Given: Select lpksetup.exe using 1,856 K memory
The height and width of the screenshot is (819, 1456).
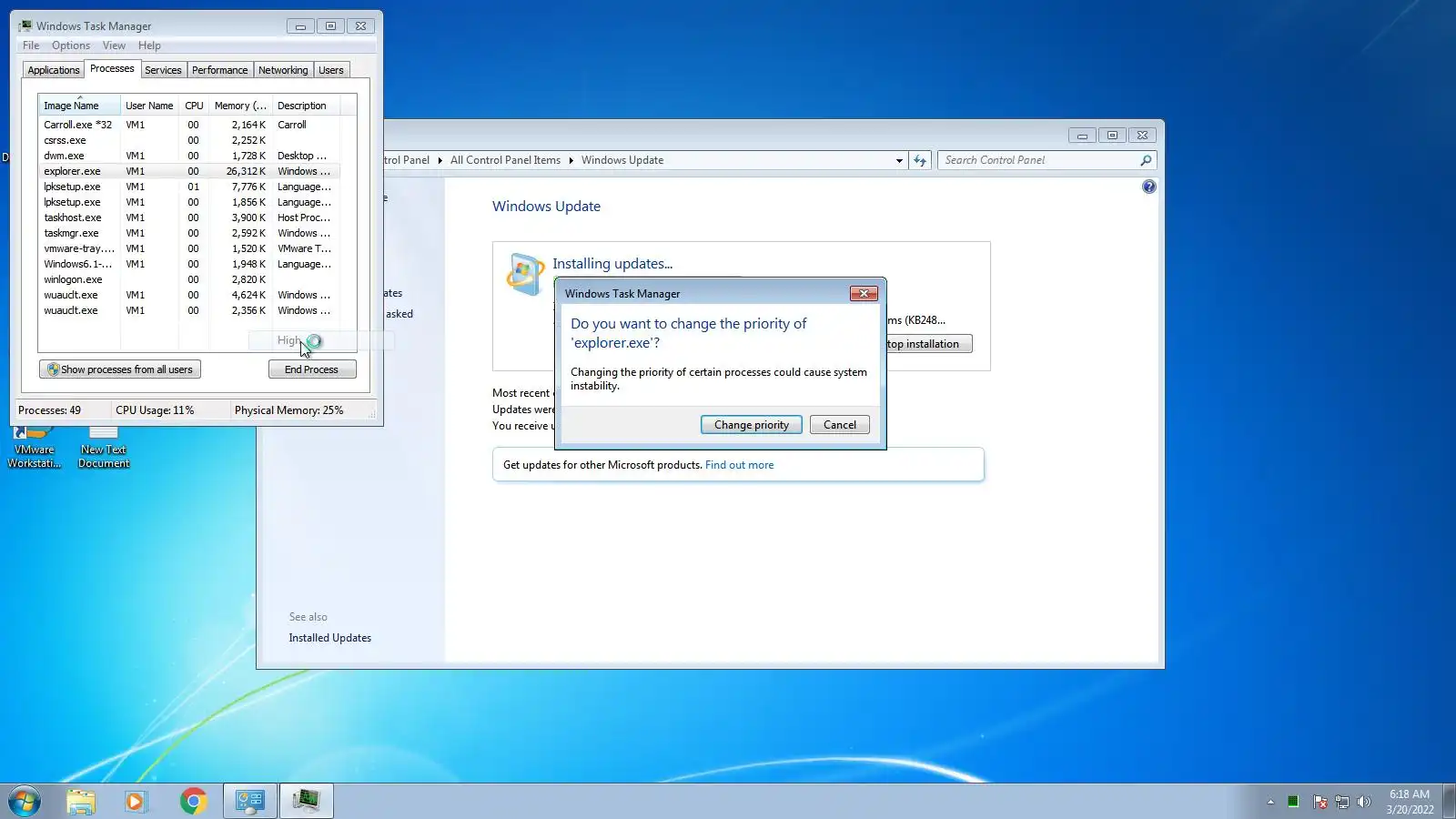Looking at the screenshot, I should click(x=189, y=202).
